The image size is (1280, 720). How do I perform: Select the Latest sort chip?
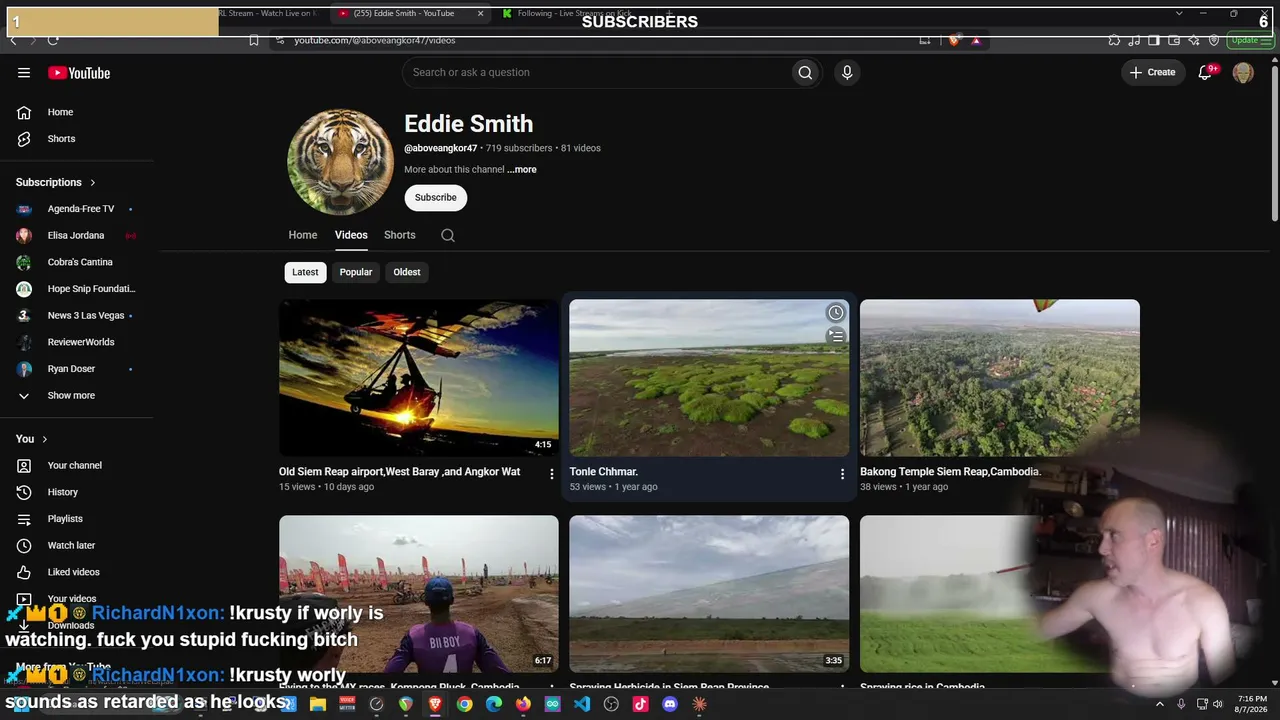tap(305, 272)
